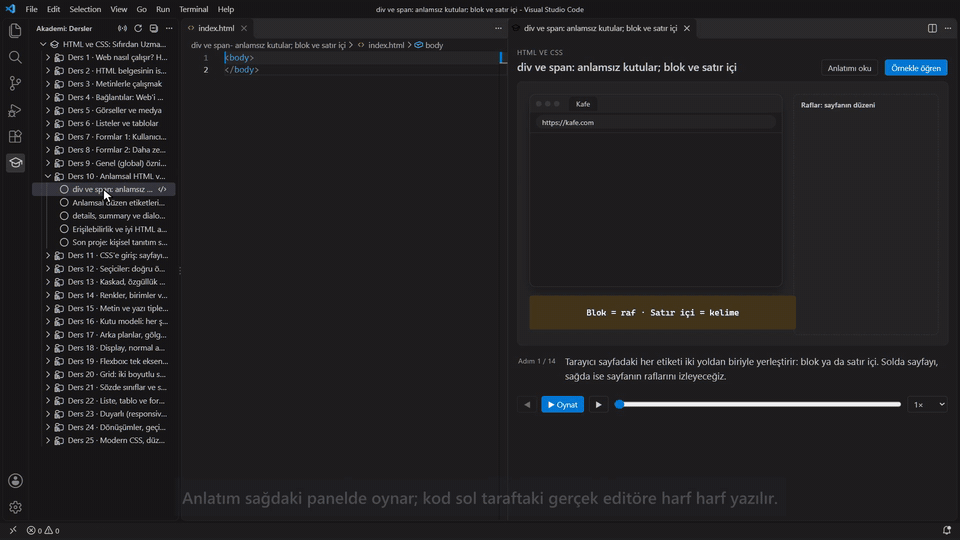Open more actions for lesson panel

coord(948,28)
